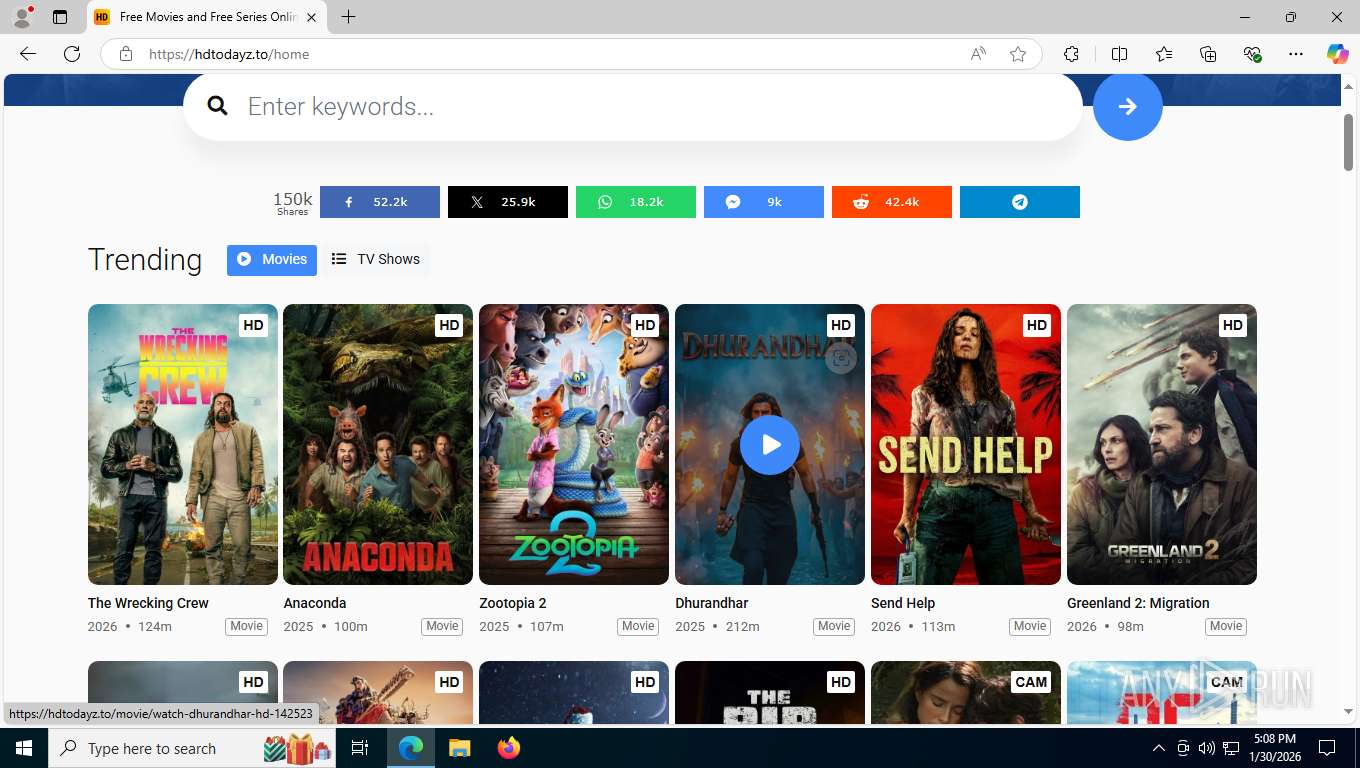The image size is (1360, 768).
Task: Click Greenland 2: Migration title link
Action: 1138,603
